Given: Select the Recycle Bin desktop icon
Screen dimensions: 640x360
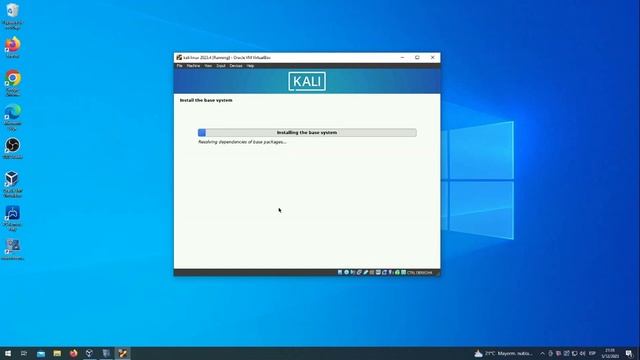Looking at the screenshot, I should (13, 16).
